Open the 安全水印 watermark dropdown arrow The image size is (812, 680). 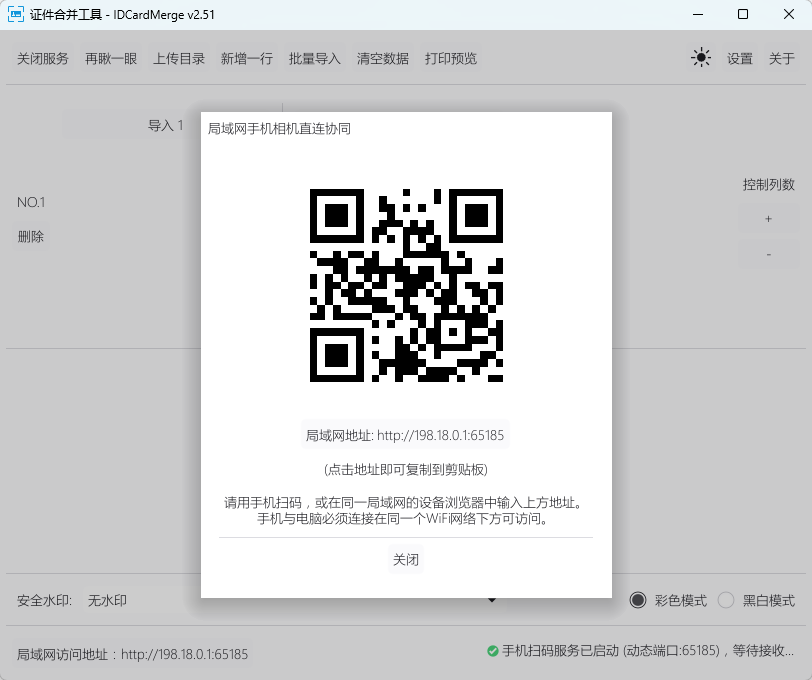pos(492,600)
